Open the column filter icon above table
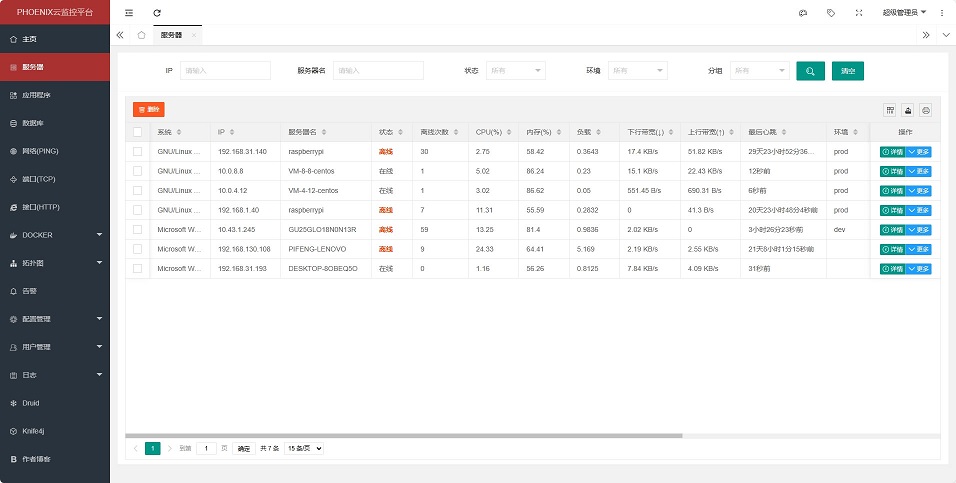Screen dimensions: 956x483 point(890,110)
